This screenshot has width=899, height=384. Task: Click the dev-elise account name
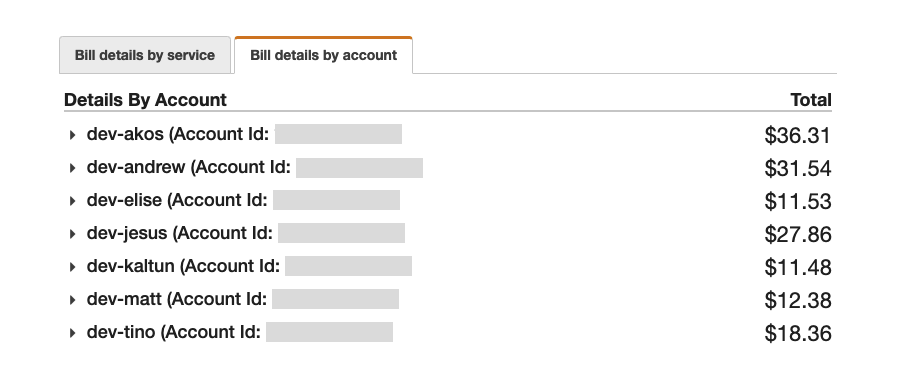point(124,200)
